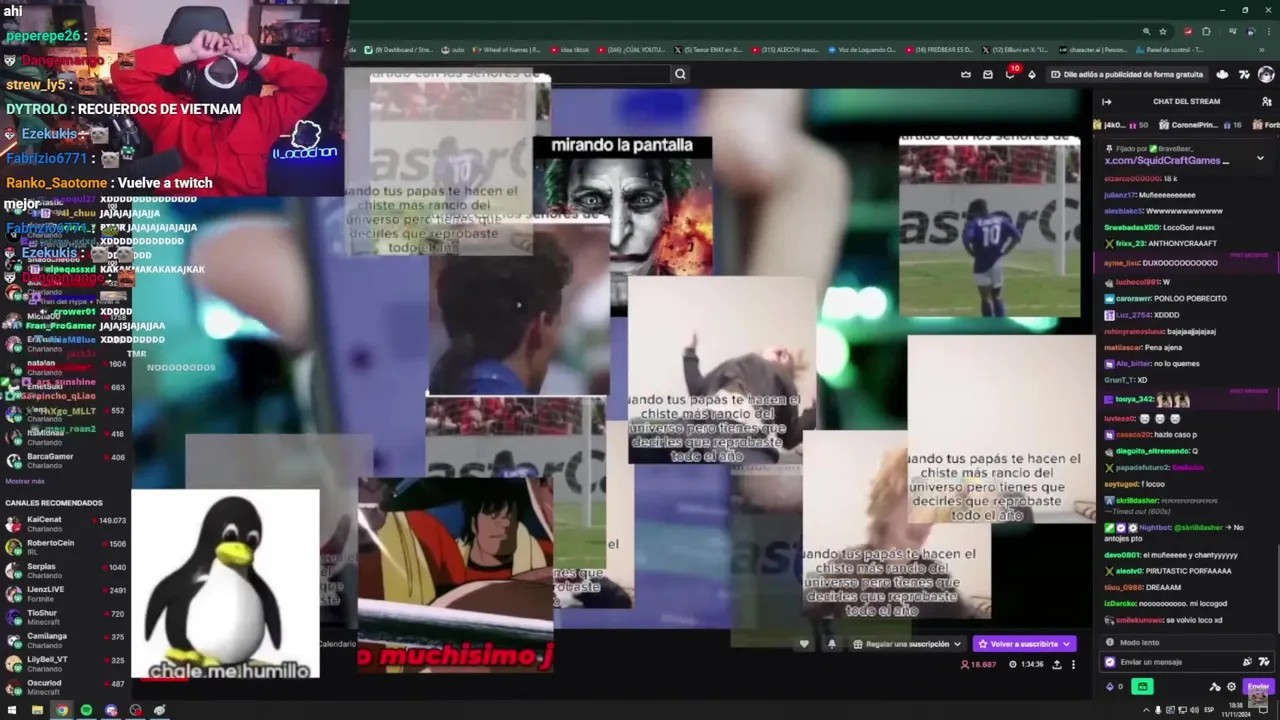Viewport: 1280px width, 720px height.
Task: Click the share upload icon below the stream
Action: point(1056,664)
